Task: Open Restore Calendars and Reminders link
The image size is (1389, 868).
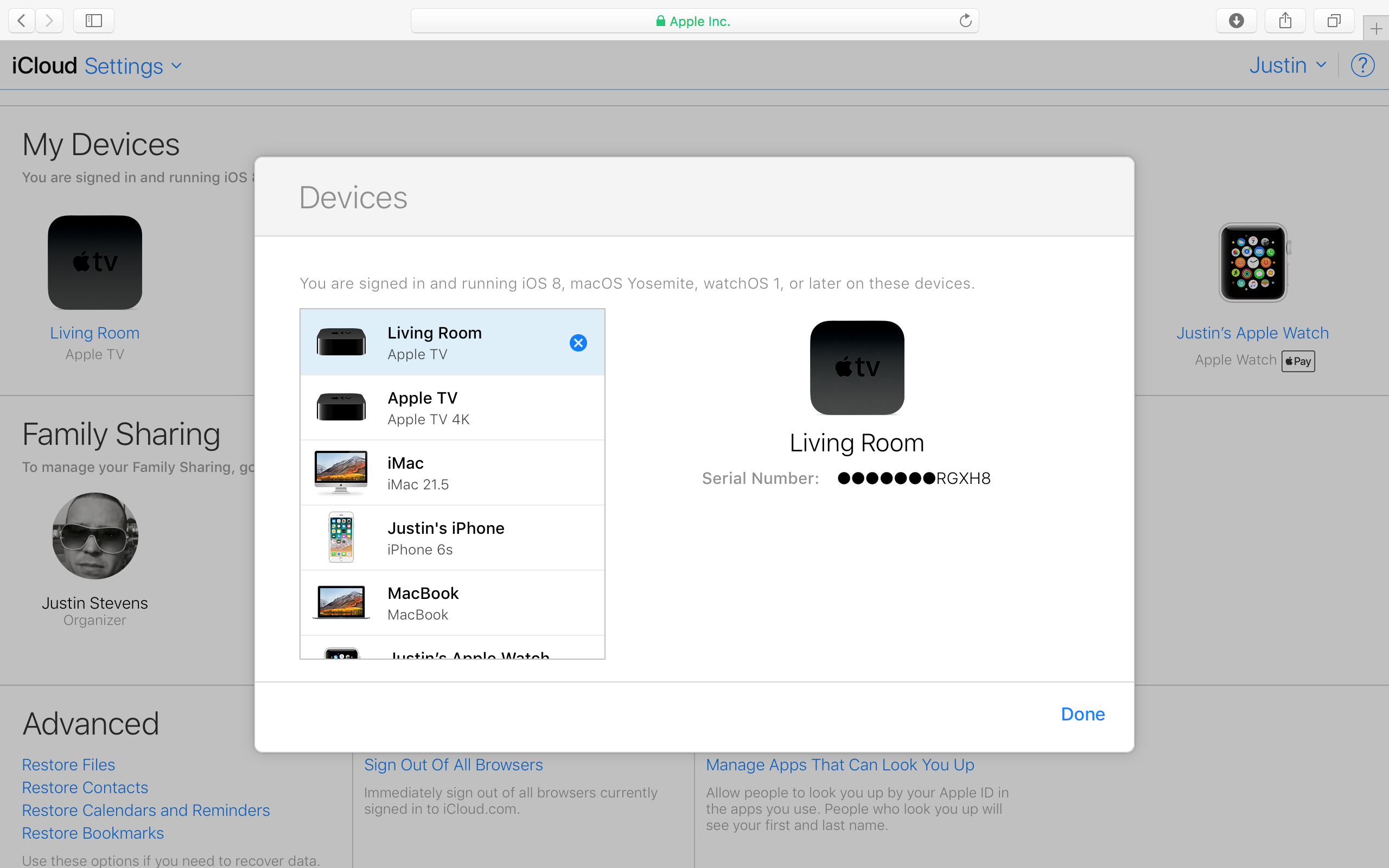Action: (146, 810)
